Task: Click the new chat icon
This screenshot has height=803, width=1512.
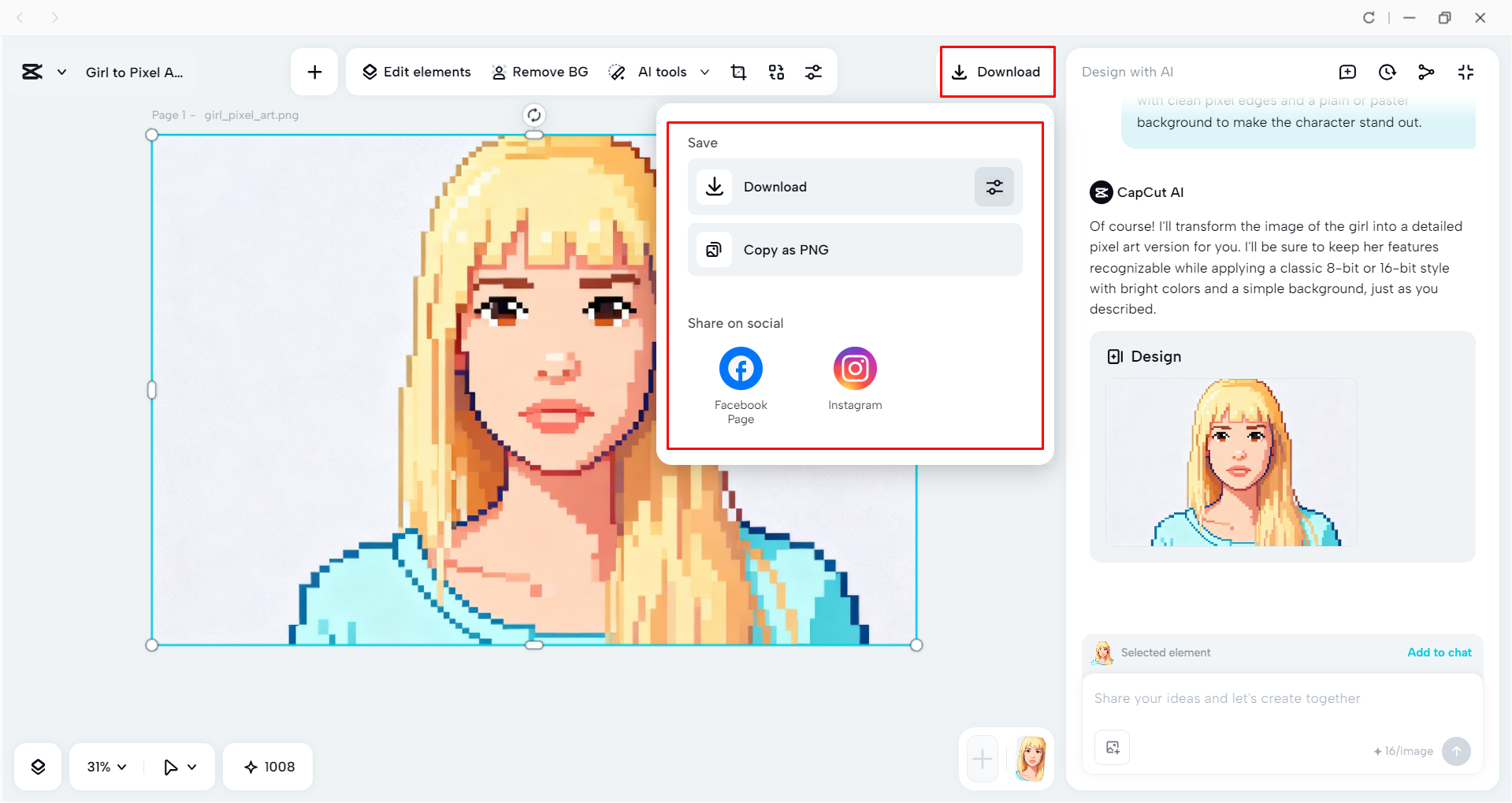Action: click(1347, 72)
